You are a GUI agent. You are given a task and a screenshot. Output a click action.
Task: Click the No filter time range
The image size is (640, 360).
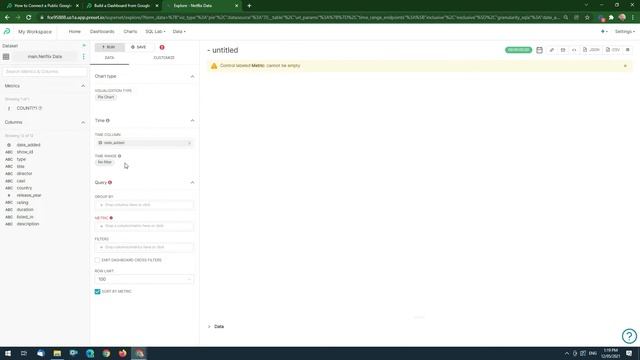104,162
